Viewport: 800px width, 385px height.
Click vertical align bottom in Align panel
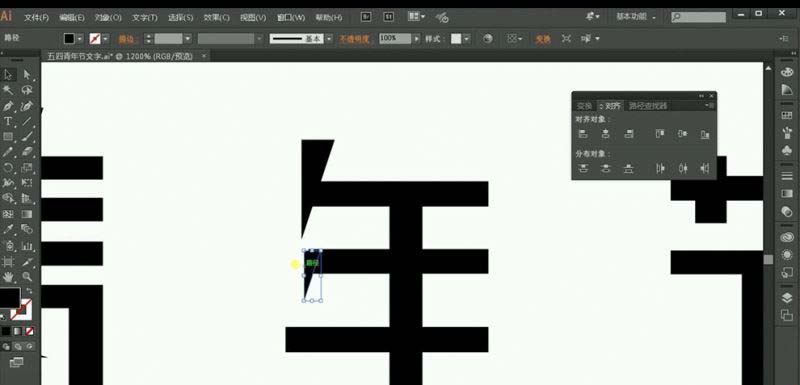705,134
